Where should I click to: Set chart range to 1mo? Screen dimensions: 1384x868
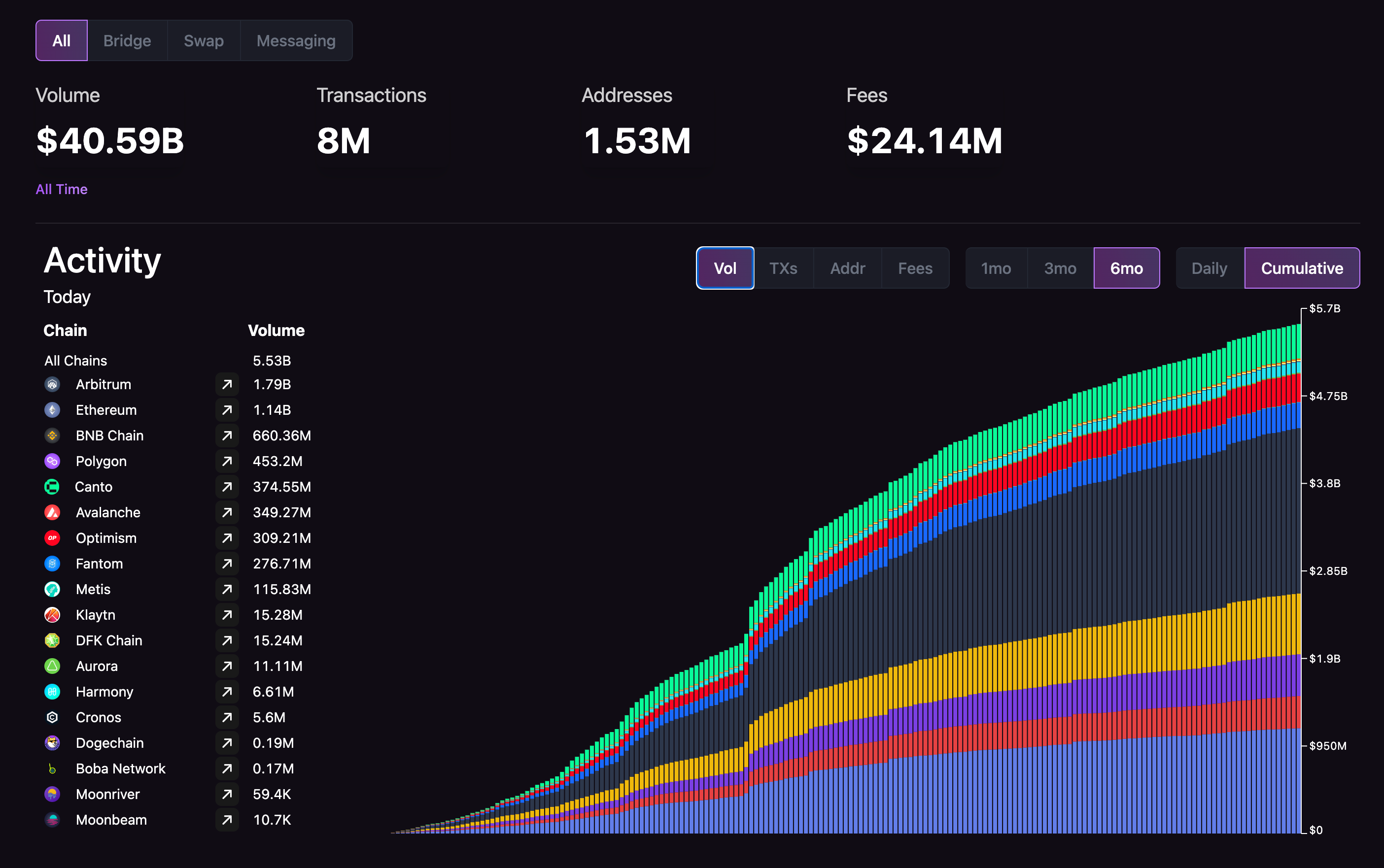click(x=996, y=268)
